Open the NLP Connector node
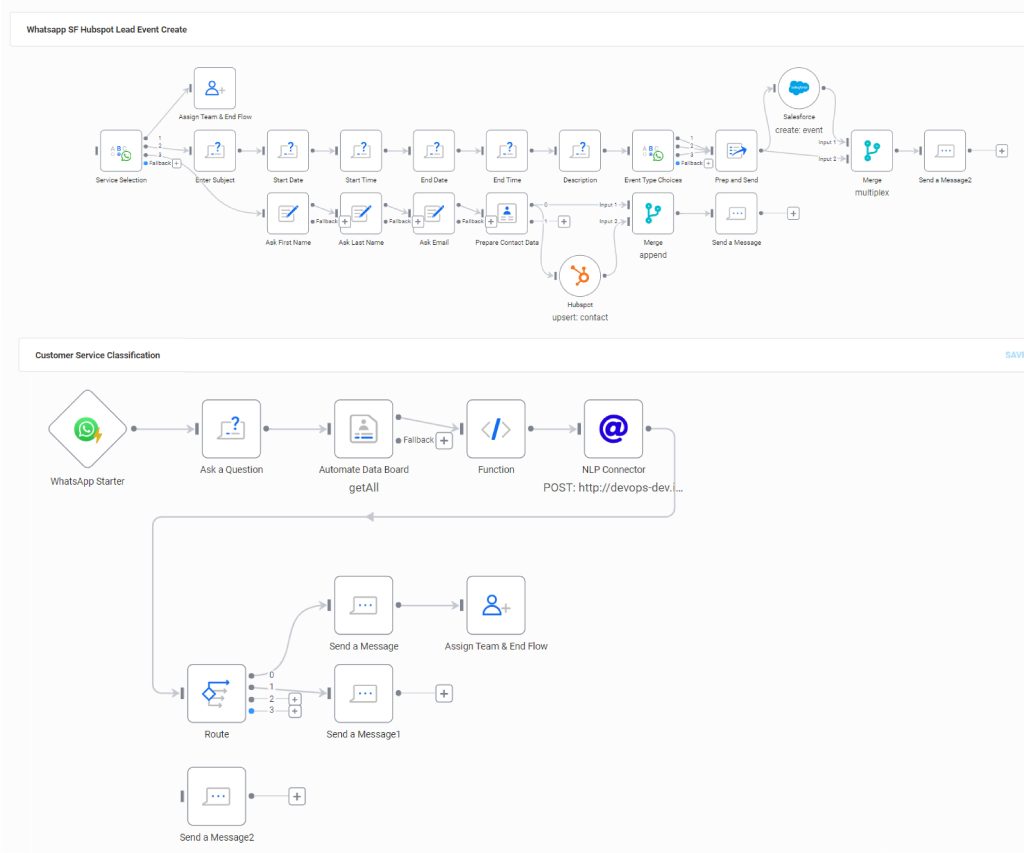Screen dimensions: 1024x853 point(613,428)
